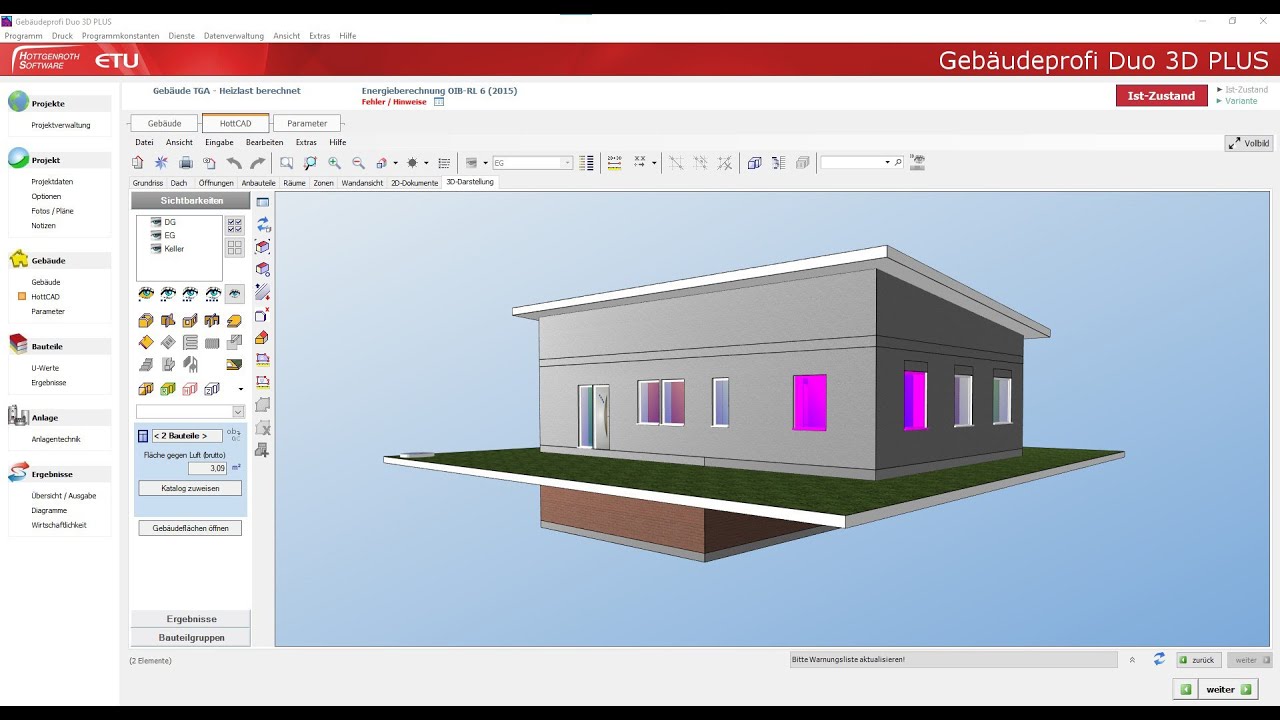Toggle visibility eye for the Keller storey

(x=156, y=248)
